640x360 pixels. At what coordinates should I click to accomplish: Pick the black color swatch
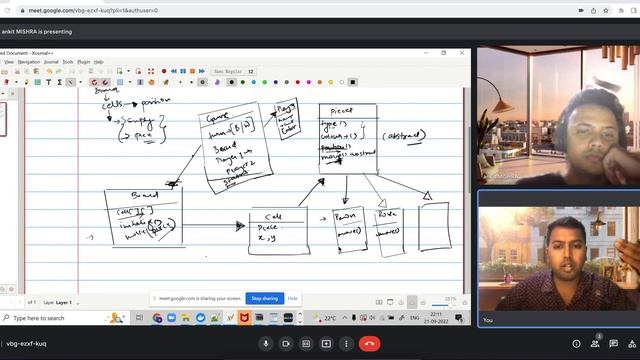(231, 82)
